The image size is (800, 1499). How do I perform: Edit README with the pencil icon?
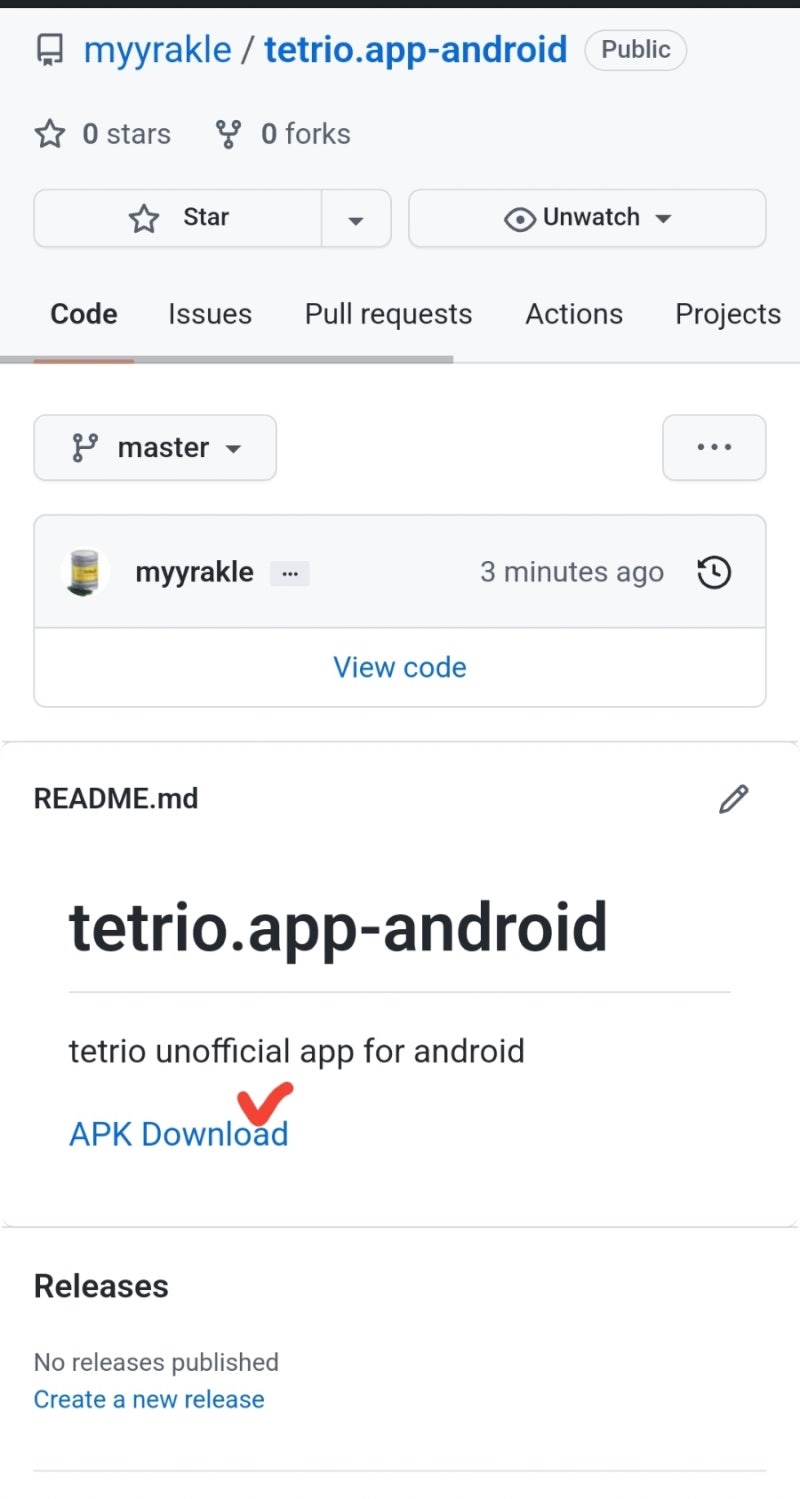(733, 799)
